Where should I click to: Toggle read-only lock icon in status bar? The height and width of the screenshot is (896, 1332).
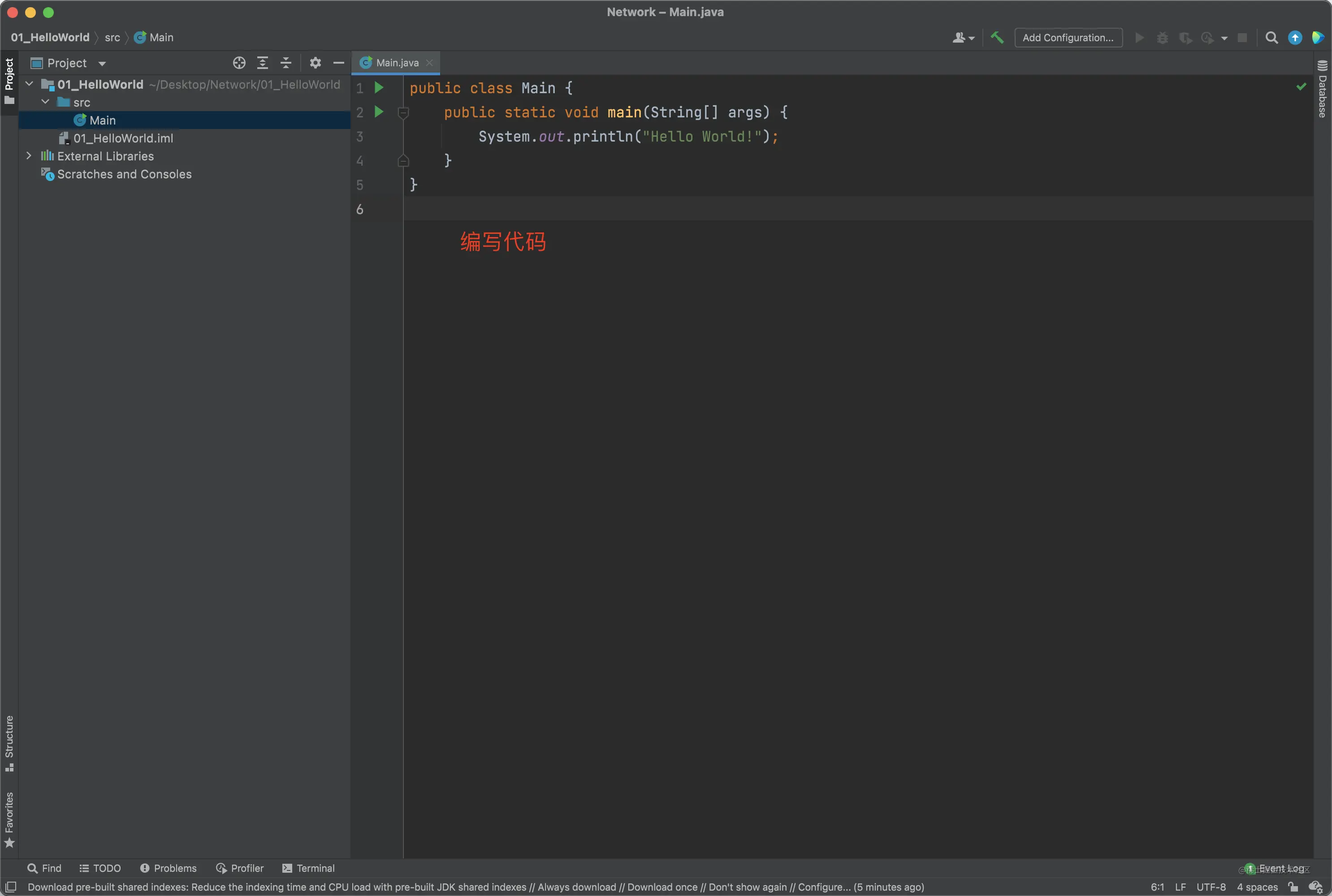click(x=1293, y=887)
